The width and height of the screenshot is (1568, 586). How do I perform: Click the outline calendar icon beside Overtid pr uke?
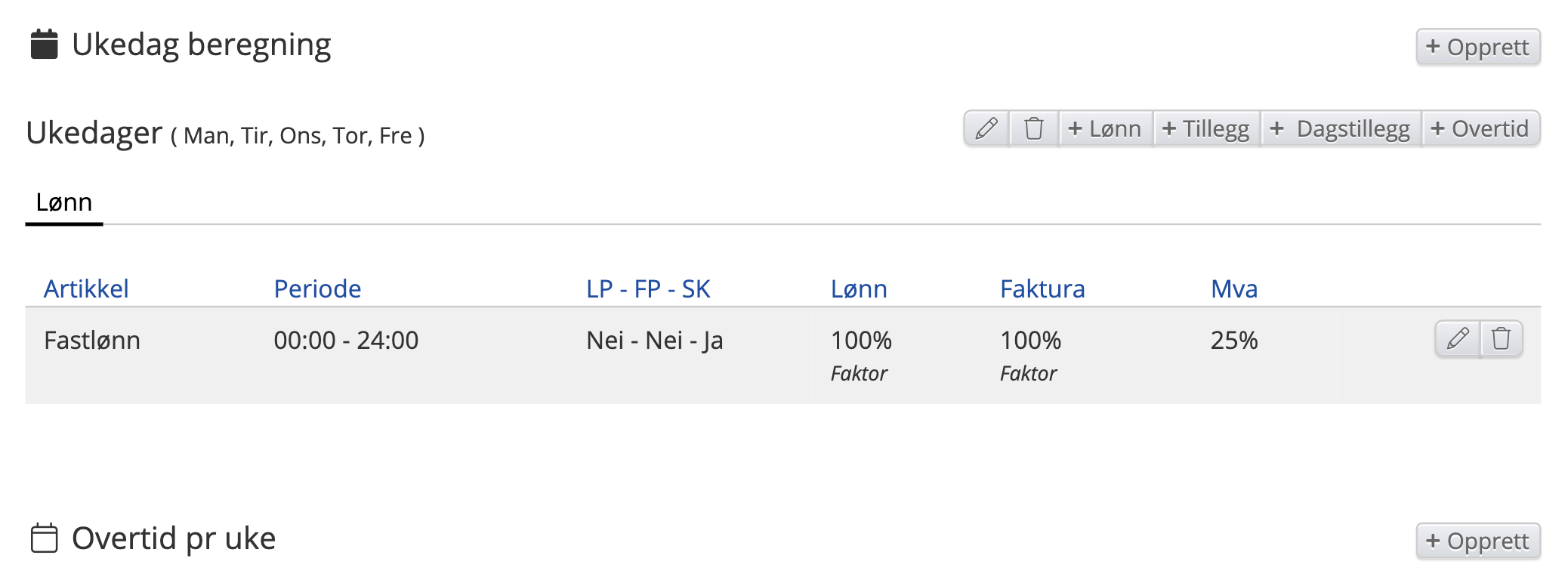(44, 538)
